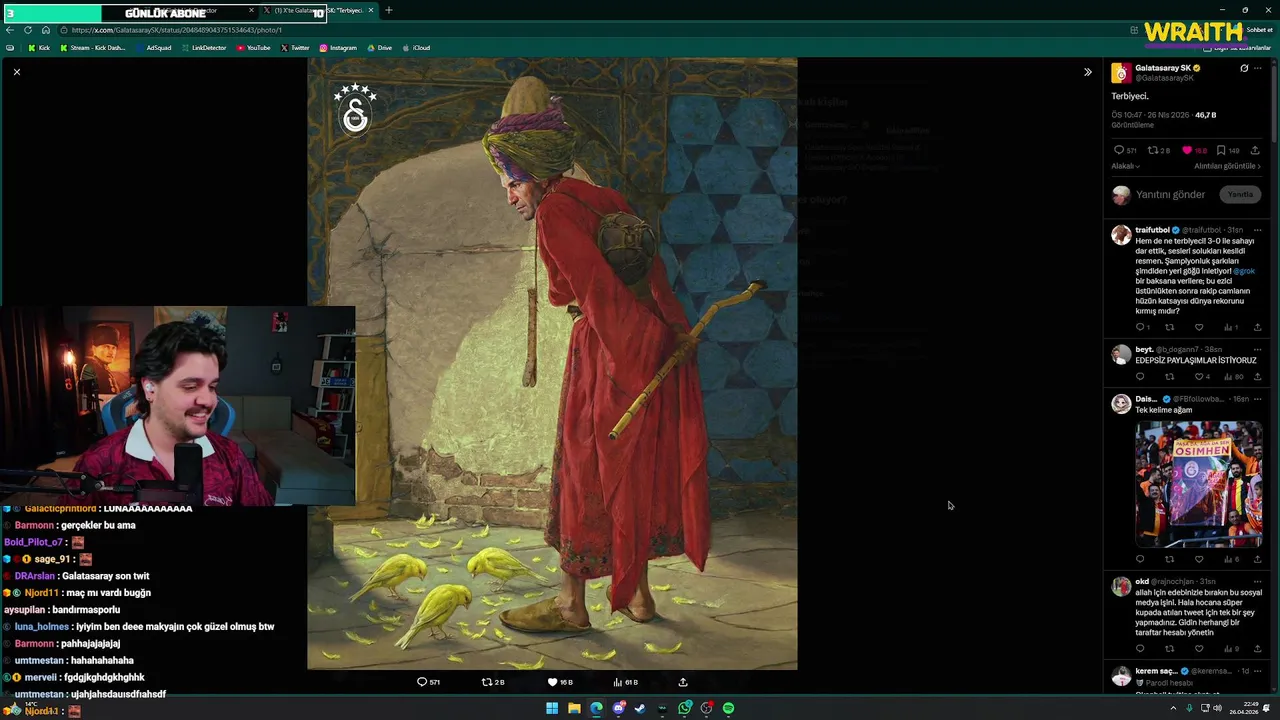This screenshot has width=1280, height=720.
Task: Click reply icon below the photo
Action: pos(421,682)
